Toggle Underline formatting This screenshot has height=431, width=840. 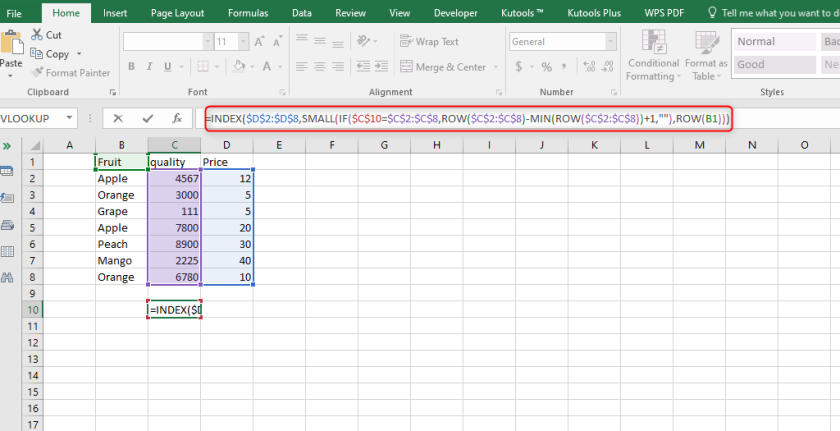point(168,66)
